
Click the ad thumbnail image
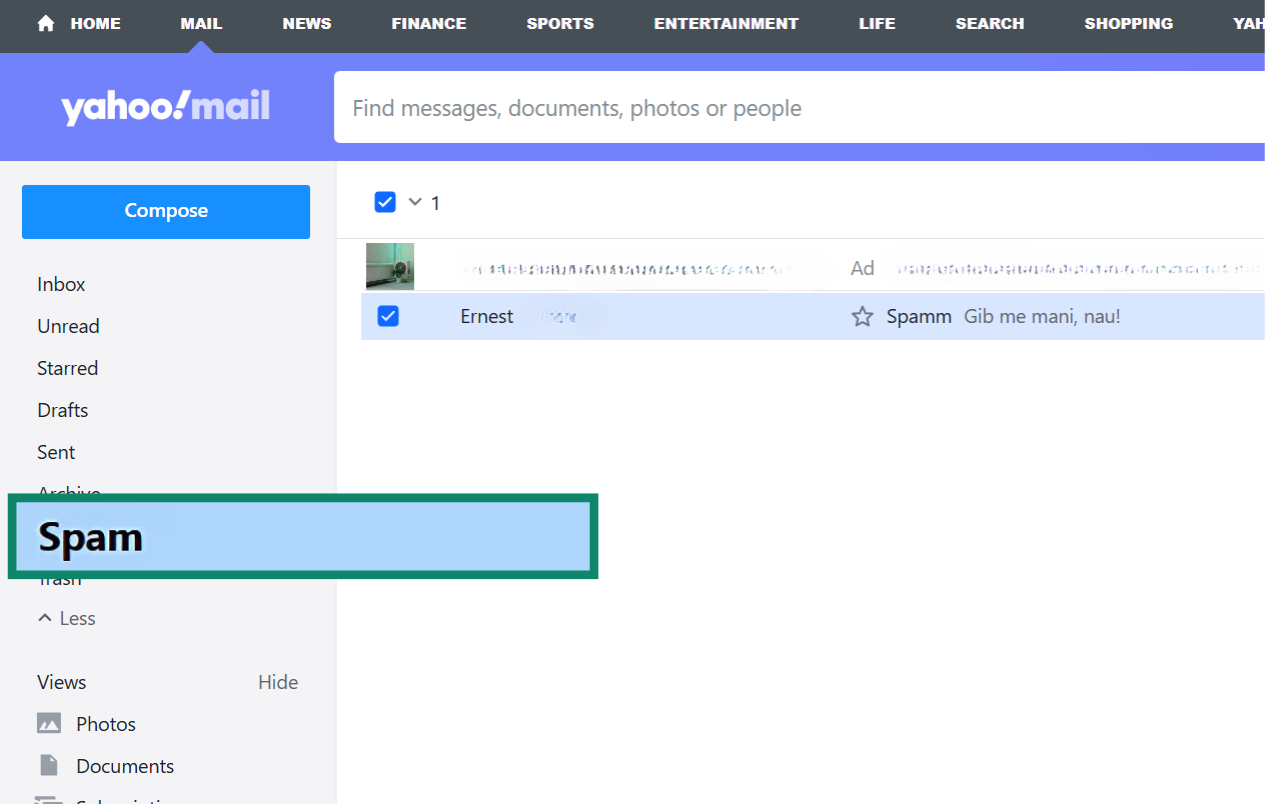coord(389,266)
